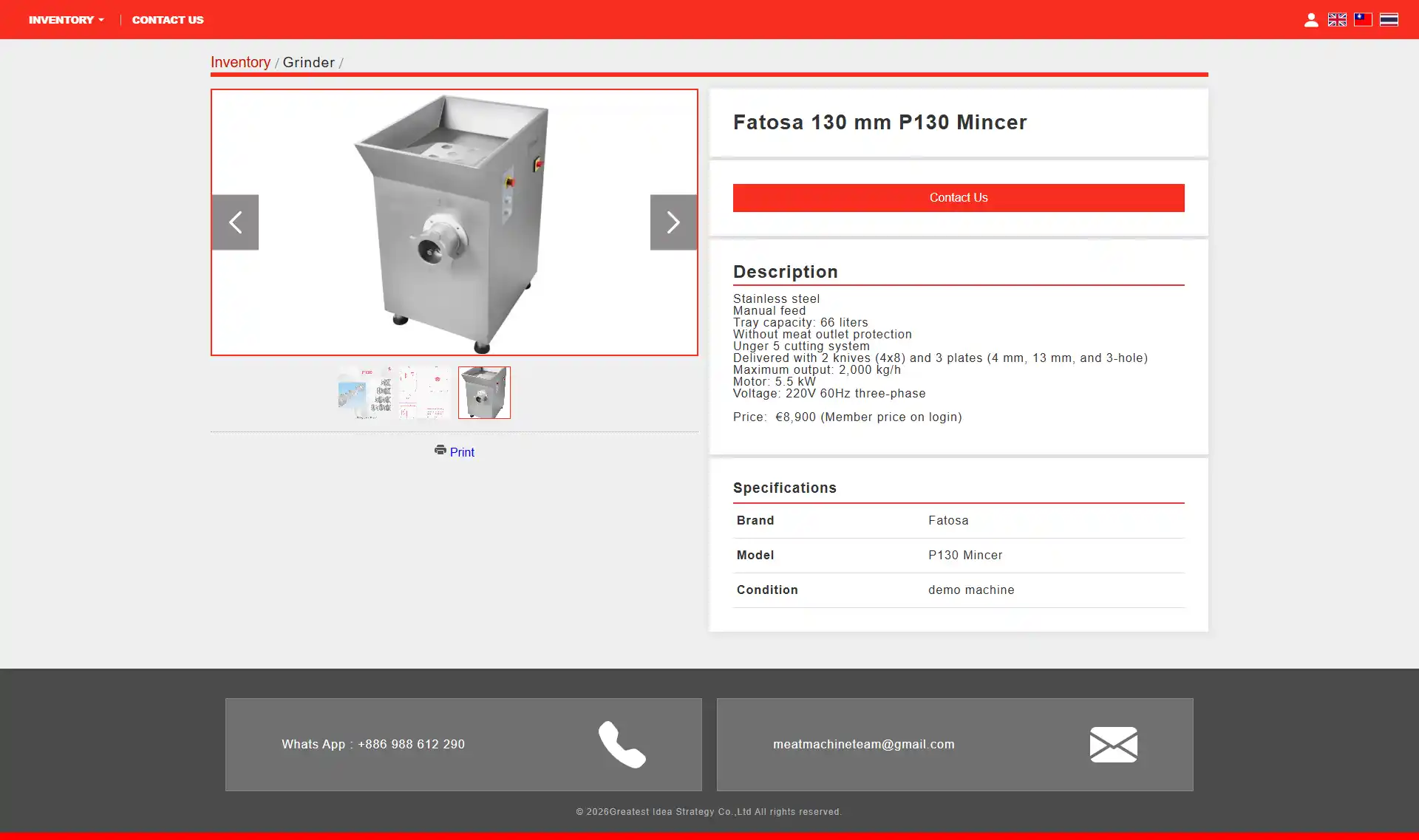Click the red Contact Us button
The image size is (1419, 840).
pos(959,198)
